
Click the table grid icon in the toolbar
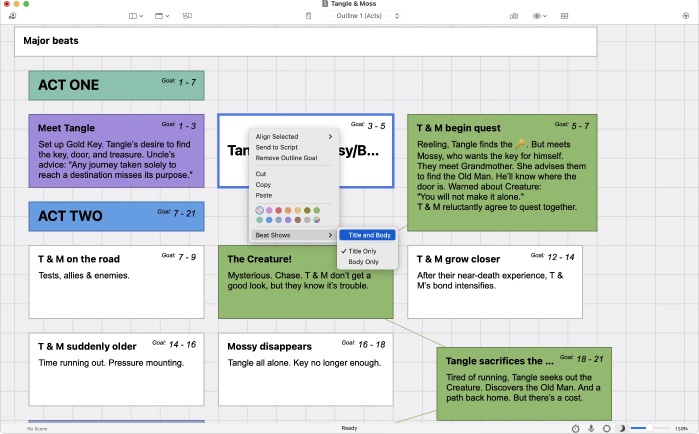[x=565, y=16]
